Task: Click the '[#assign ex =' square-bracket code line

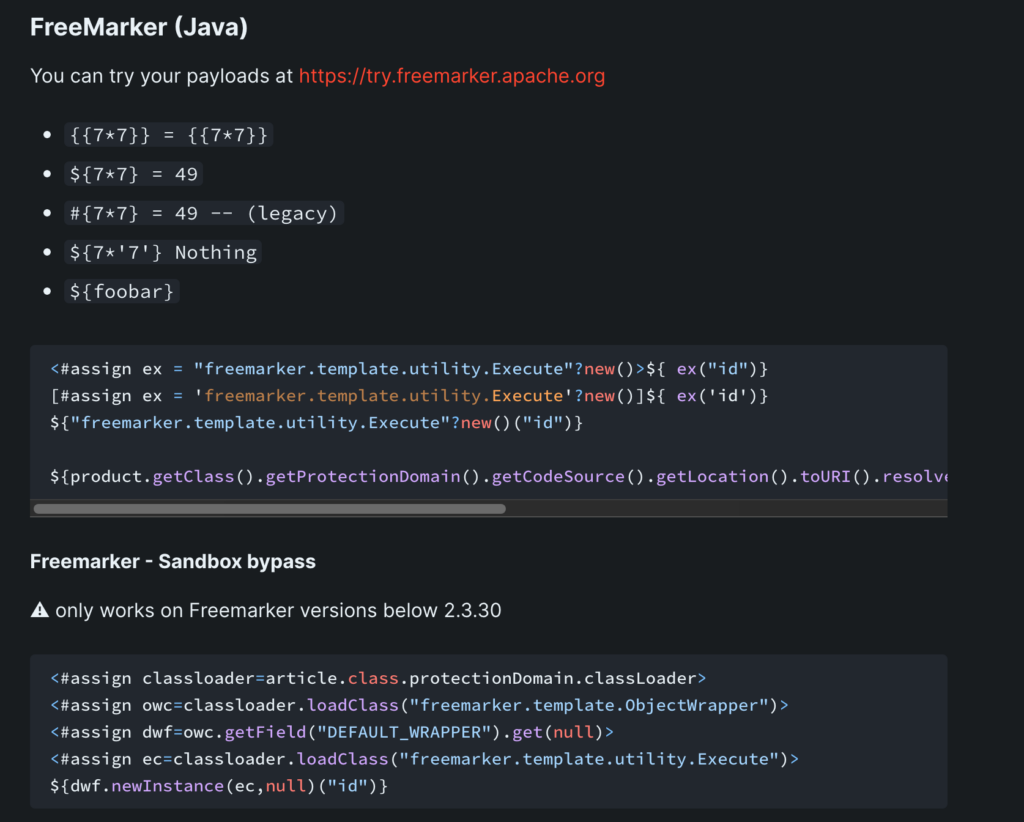Action: (x=409, y=396)
